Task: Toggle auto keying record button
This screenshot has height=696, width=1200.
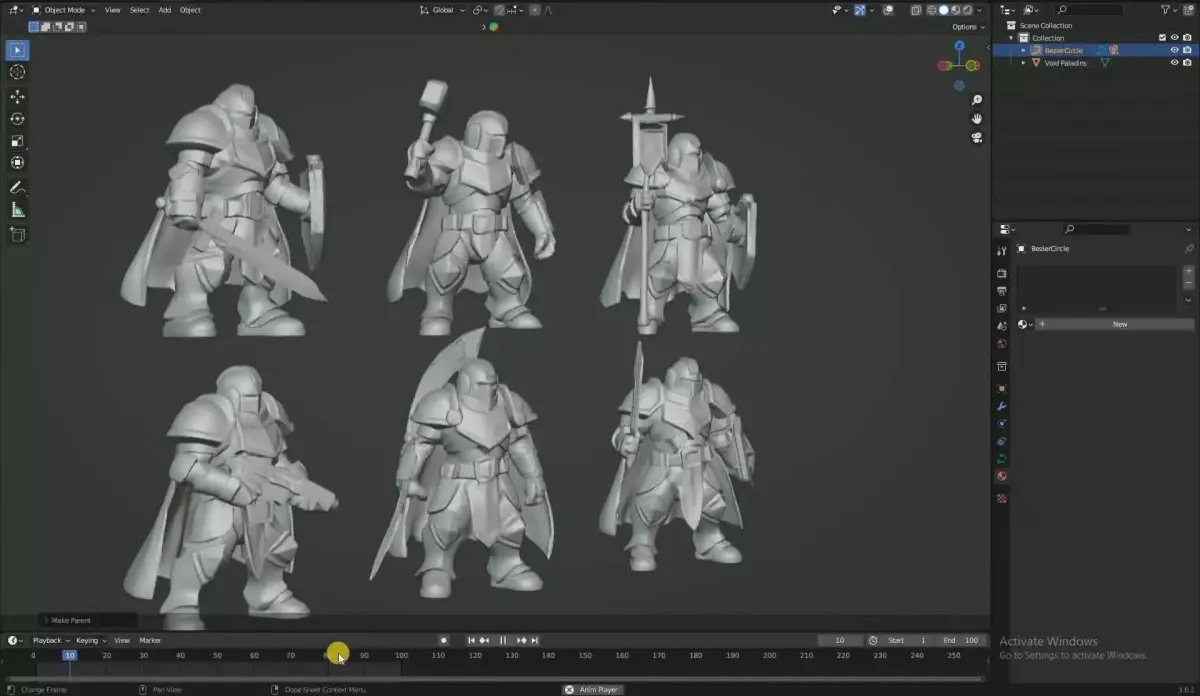Action: 443,640
